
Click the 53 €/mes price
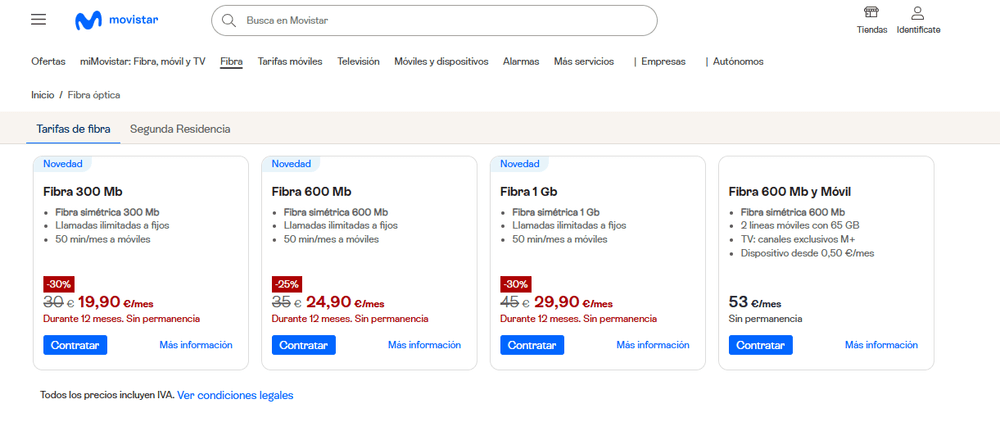[x=755, y=302]
